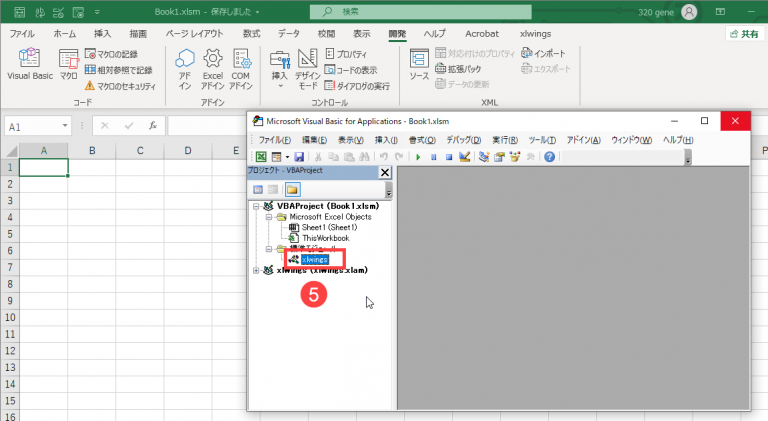The width and height of the screenshot is (768, 421).
Task: Click the Break (pause) icon in VBA toolbar
Action: tap(433, 157)
